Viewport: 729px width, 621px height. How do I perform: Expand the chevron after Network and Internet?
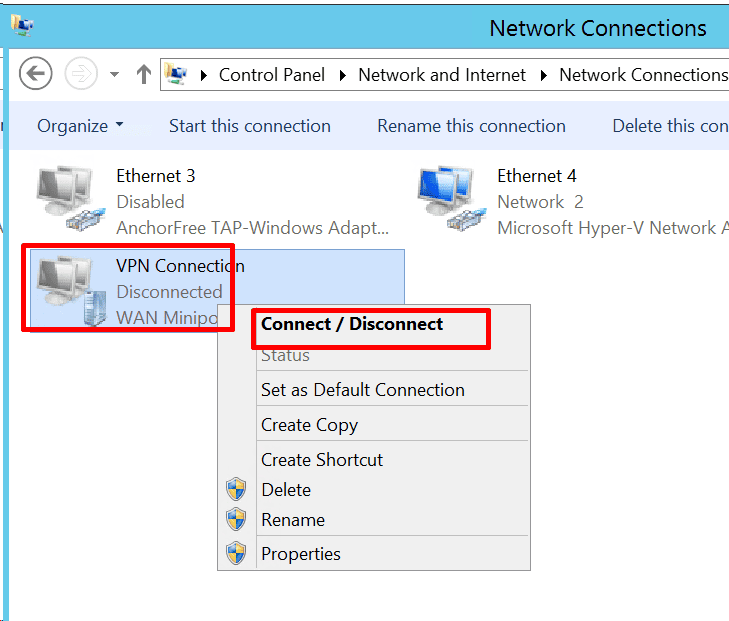(x=543, y=75)
